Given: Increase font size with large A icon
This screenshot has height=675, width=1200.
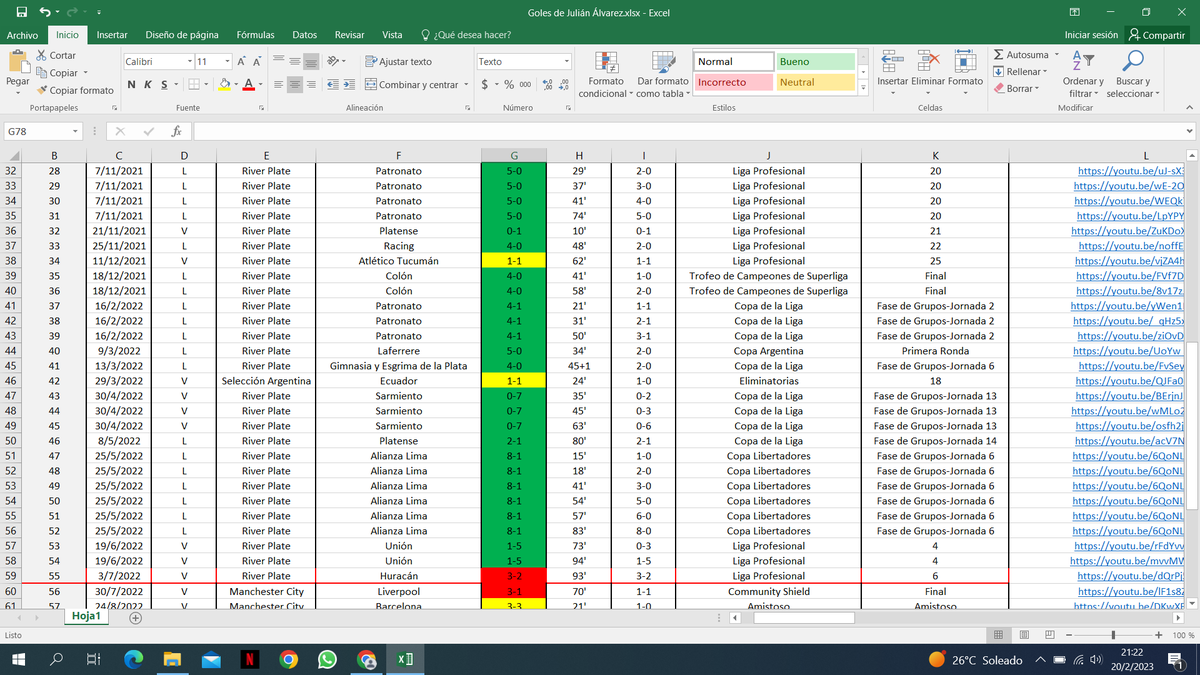Looking at the screenshot, I should pyautogui.click(x=243, y=61).
